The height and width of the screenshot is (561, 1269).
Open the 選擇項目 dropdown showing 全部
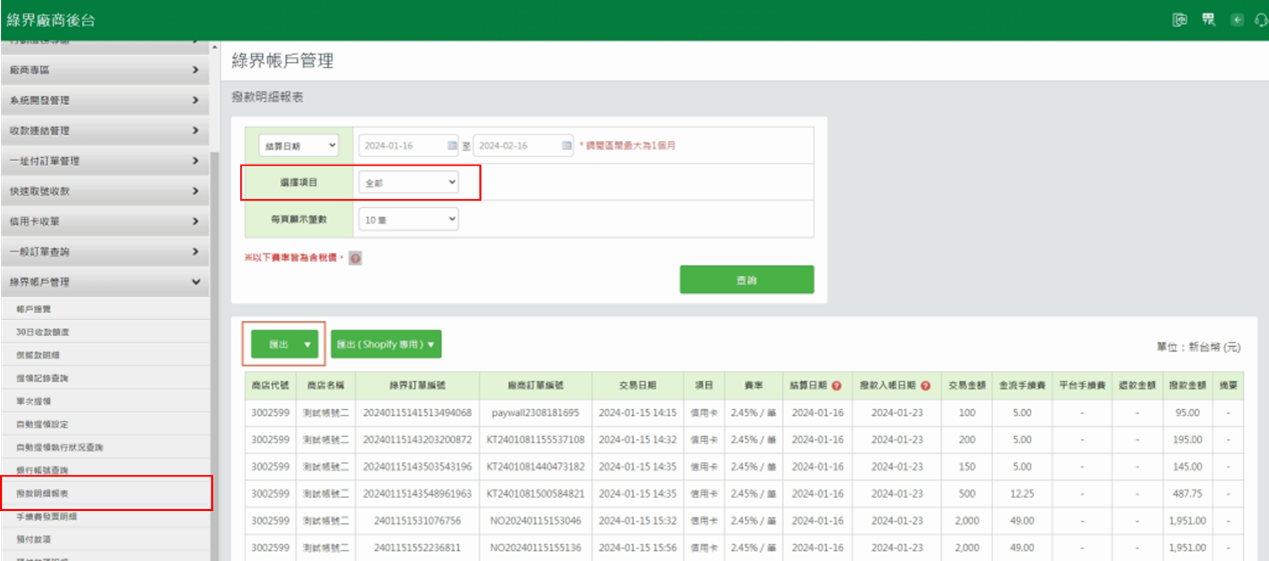(x=408, y=182)
